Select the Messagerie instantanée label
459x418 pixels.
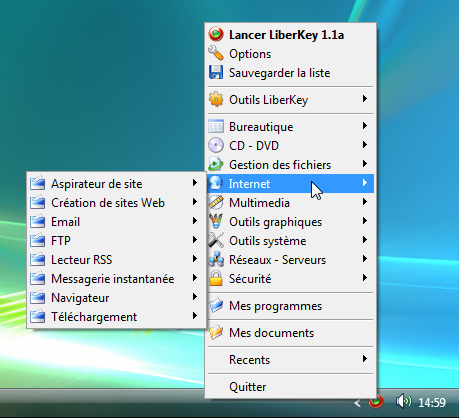(113, 279)
